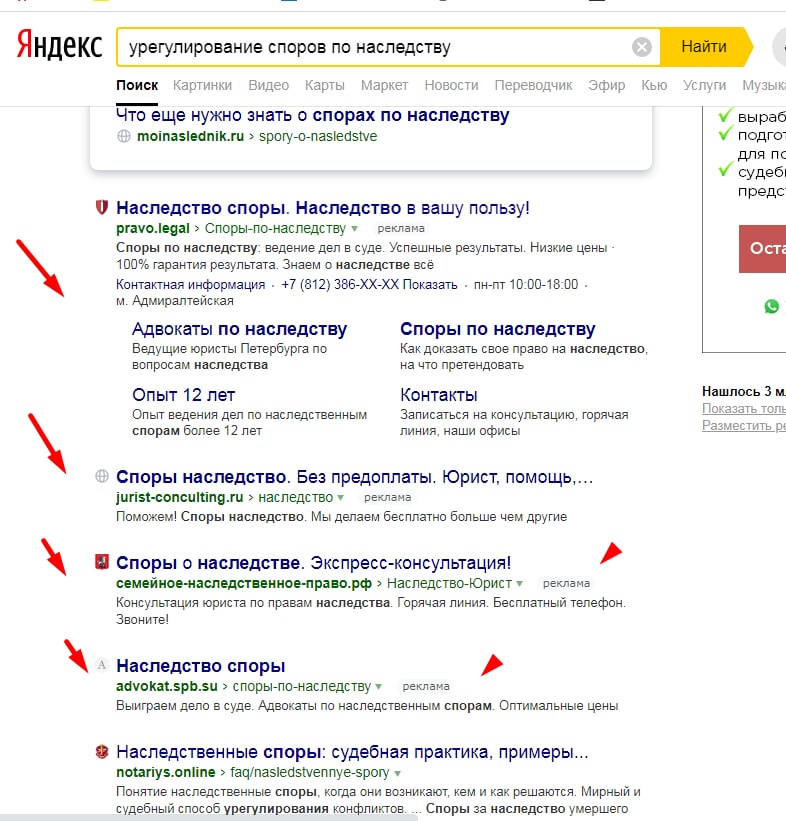The height and width of the screenshot is (821, 786).
Task: Open the Споры по наследству sitelink
Action: (497, 329)
